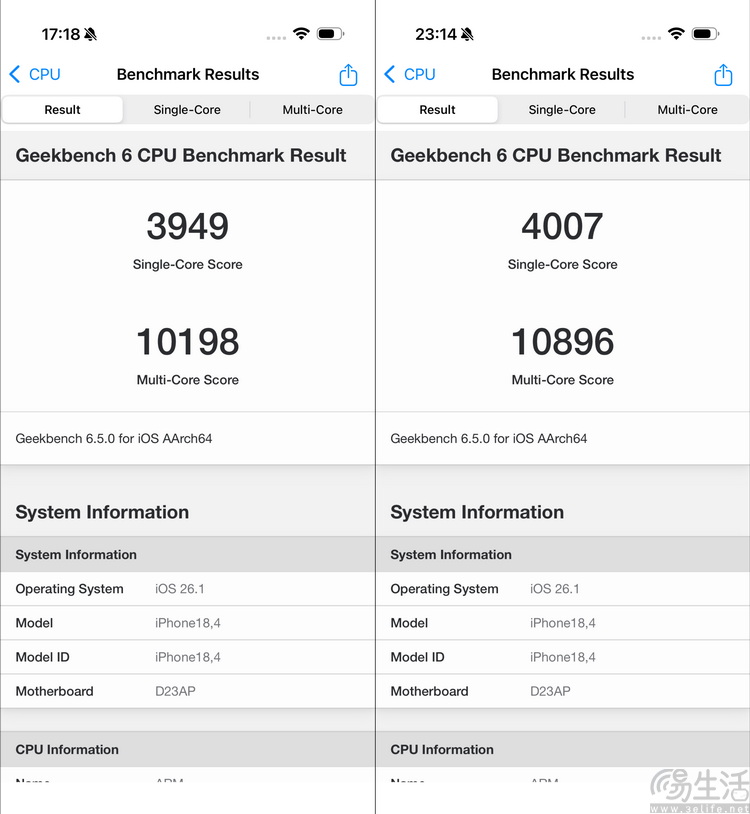Tap the 3949 single-core score

[x=187, y=226]
